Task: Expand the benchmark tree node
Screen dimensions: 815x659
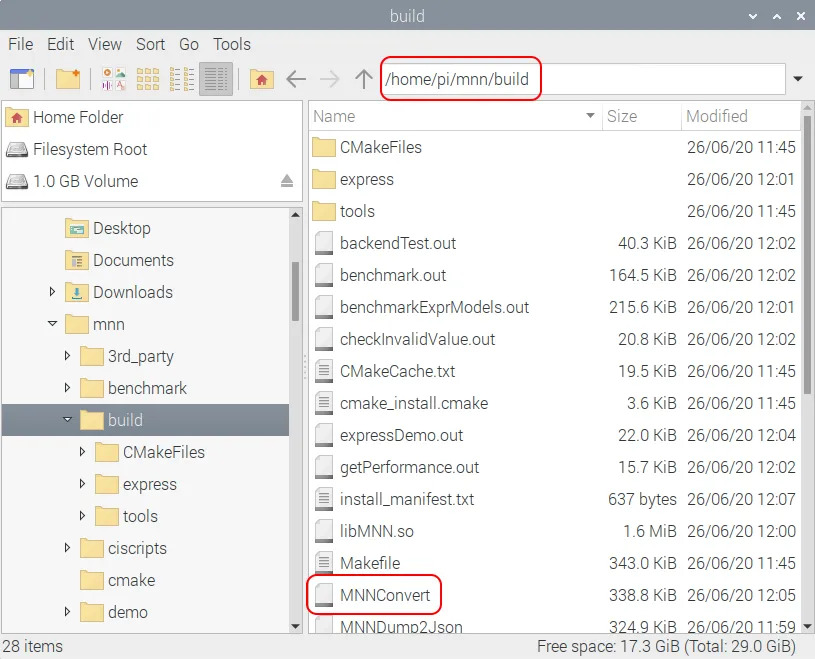Action: click(x=67, y=388)
